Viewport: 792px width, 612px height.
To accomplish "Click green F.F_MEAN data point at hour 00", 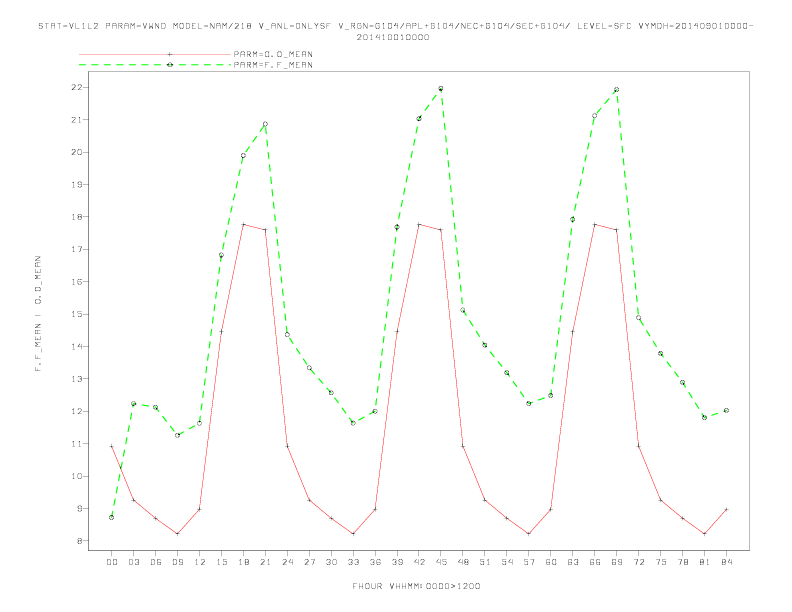I will [x=112, y=518].
